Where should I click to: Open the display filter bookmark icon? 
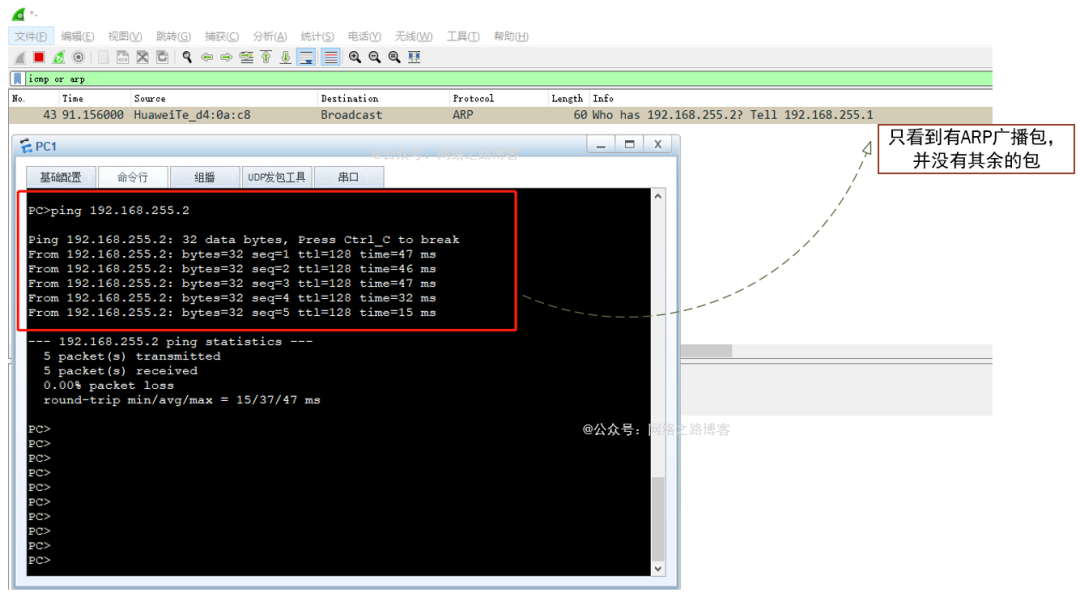point(18,79)
